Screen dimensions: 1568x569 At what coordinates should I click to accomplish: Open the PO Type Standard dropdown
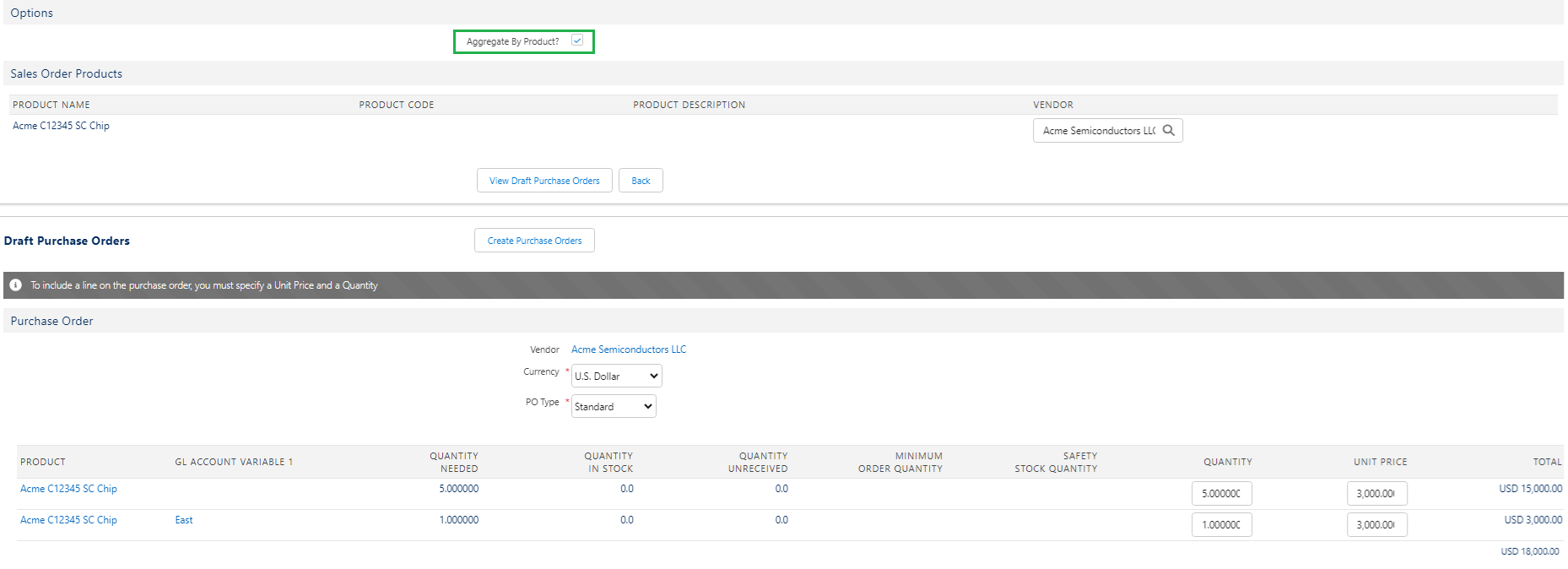[614, 406]
